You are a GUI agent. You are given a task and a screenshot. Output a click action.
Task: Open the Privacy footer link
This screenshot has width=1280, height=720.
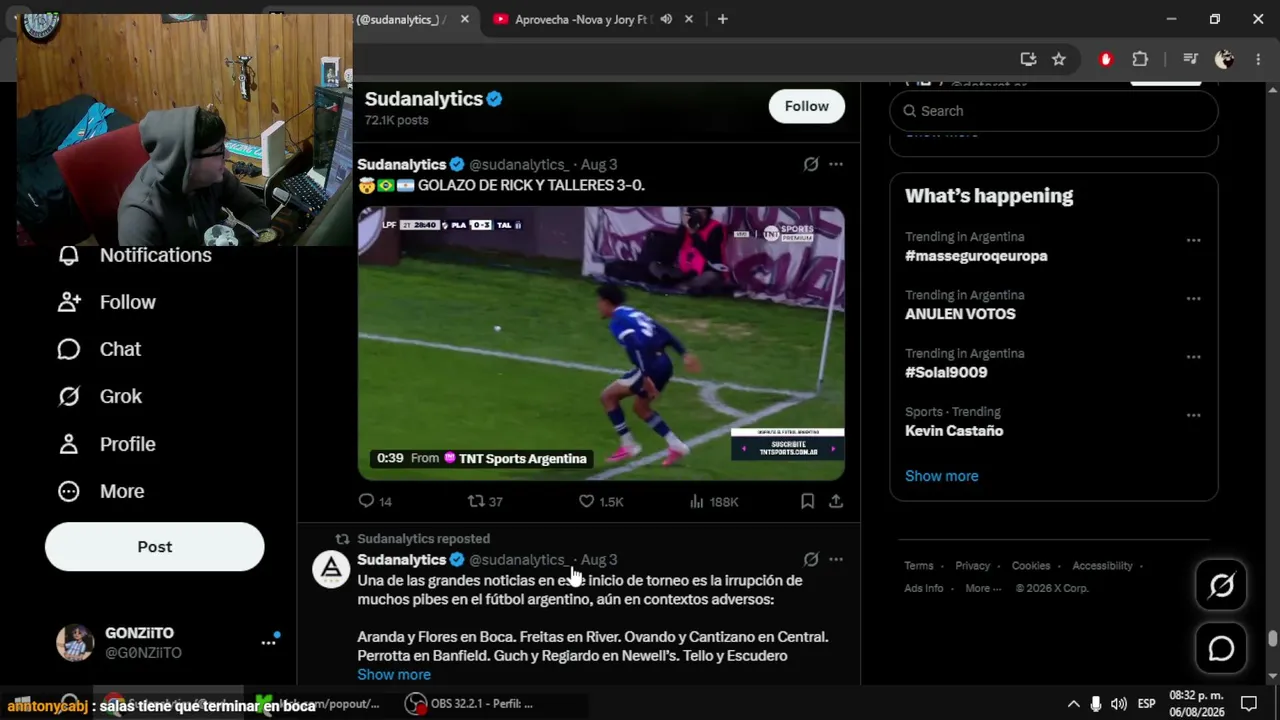(x=972, y=566)
